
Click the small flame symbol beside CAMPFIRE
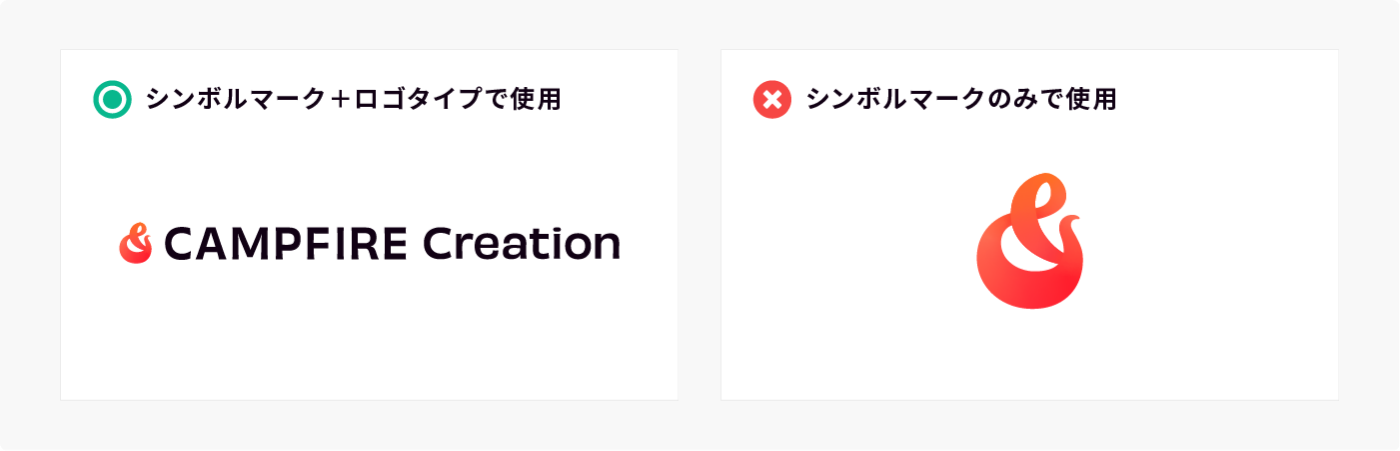[135, 244]
